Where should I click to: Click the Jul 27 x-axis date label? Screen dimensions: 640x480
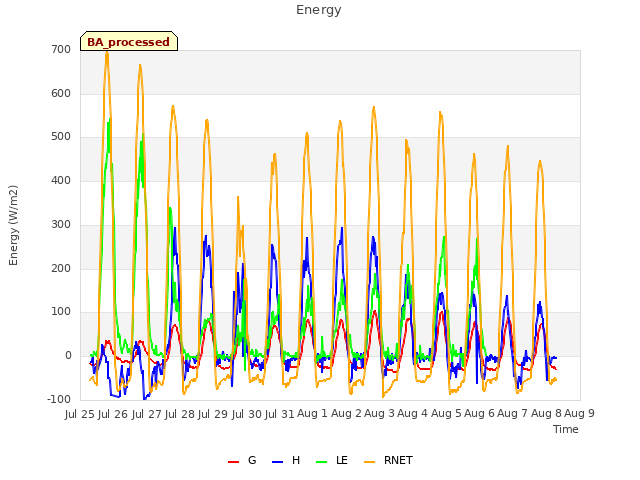[146, 414]
